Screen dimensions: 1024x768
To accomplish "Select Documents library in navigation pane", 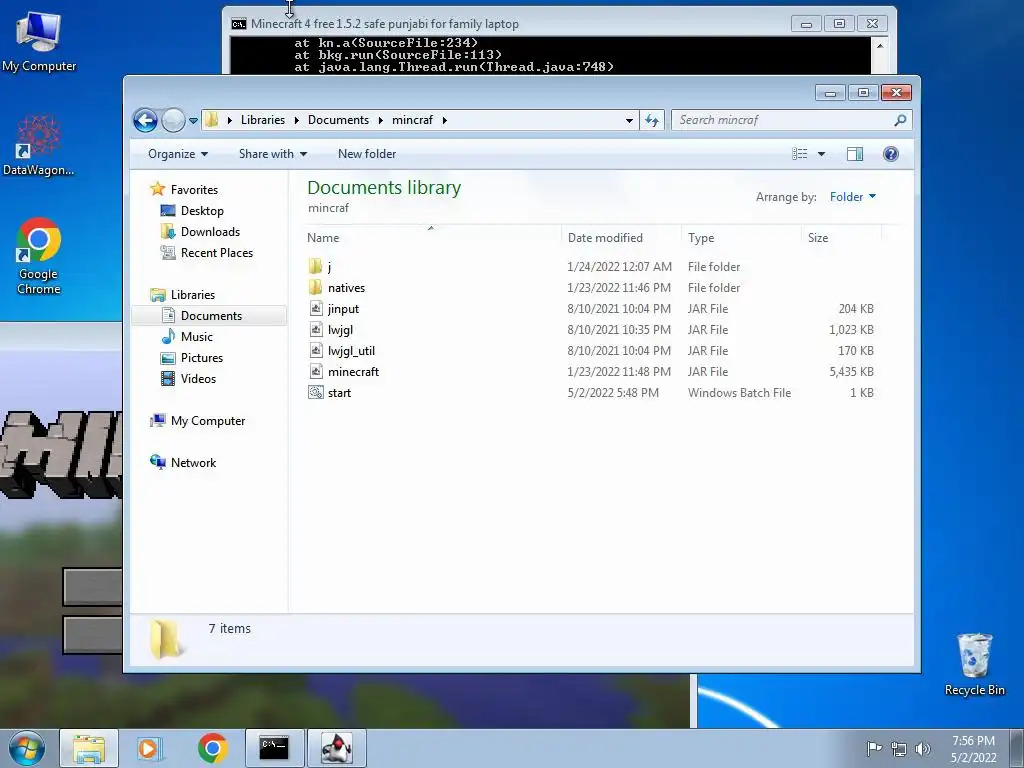I will pos(211,315).
